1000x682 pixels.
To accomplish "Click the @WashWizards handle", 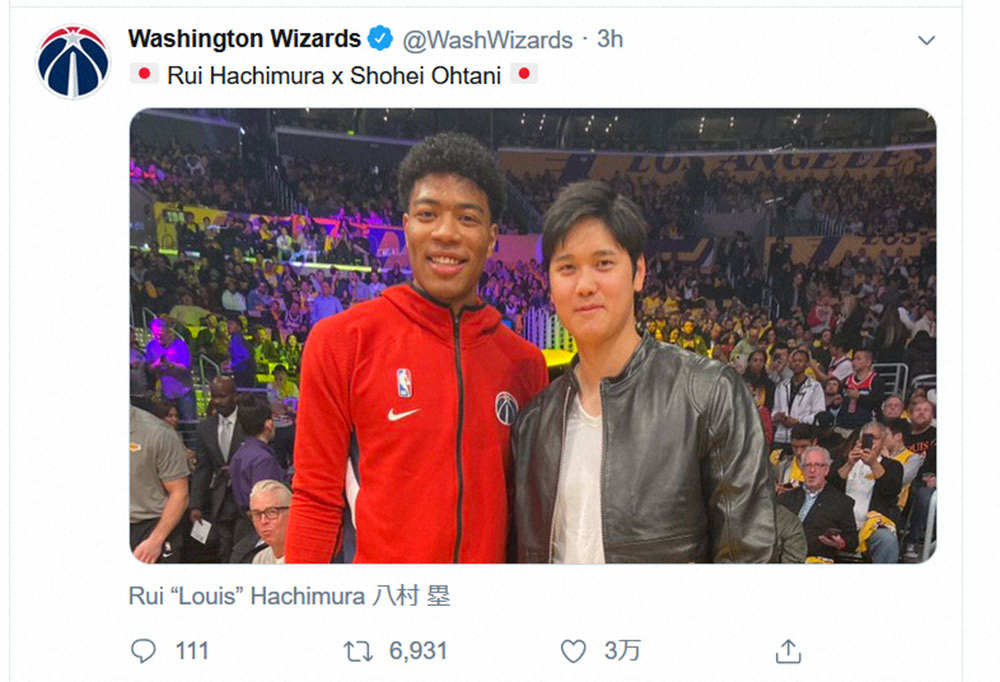I will (x=487, y=40).
